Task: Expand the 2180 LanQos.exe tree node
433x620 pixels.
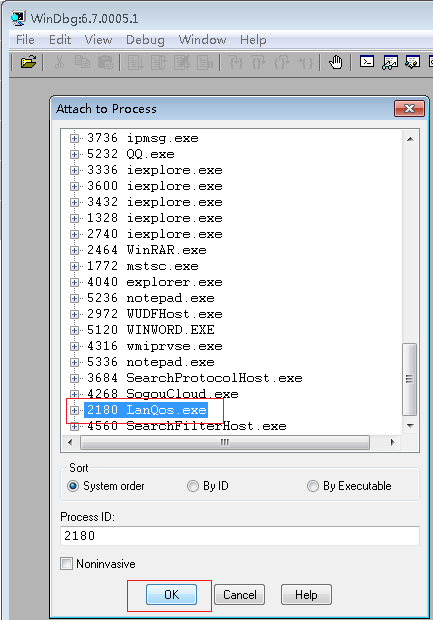Action: [74, 410]
